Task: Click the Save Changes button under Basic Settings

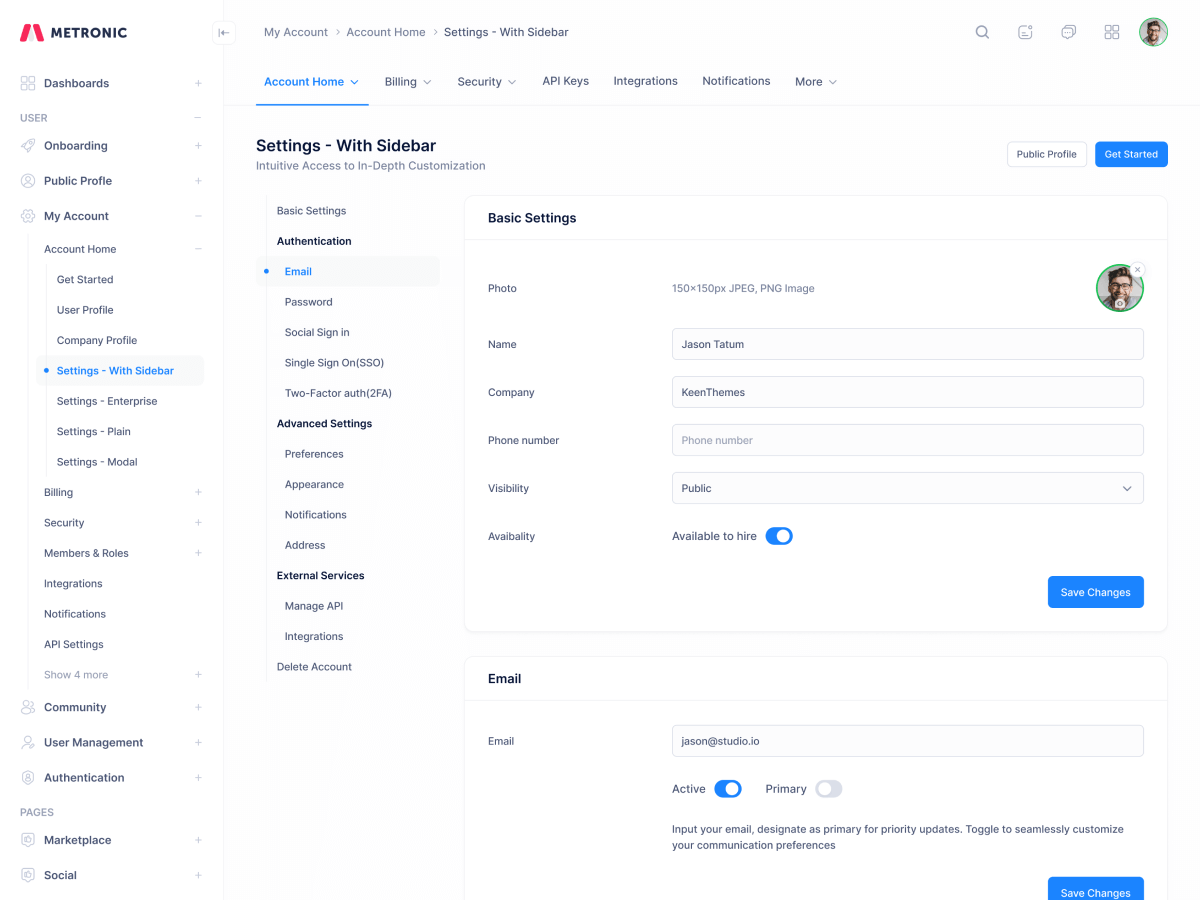Action: 1095,591
